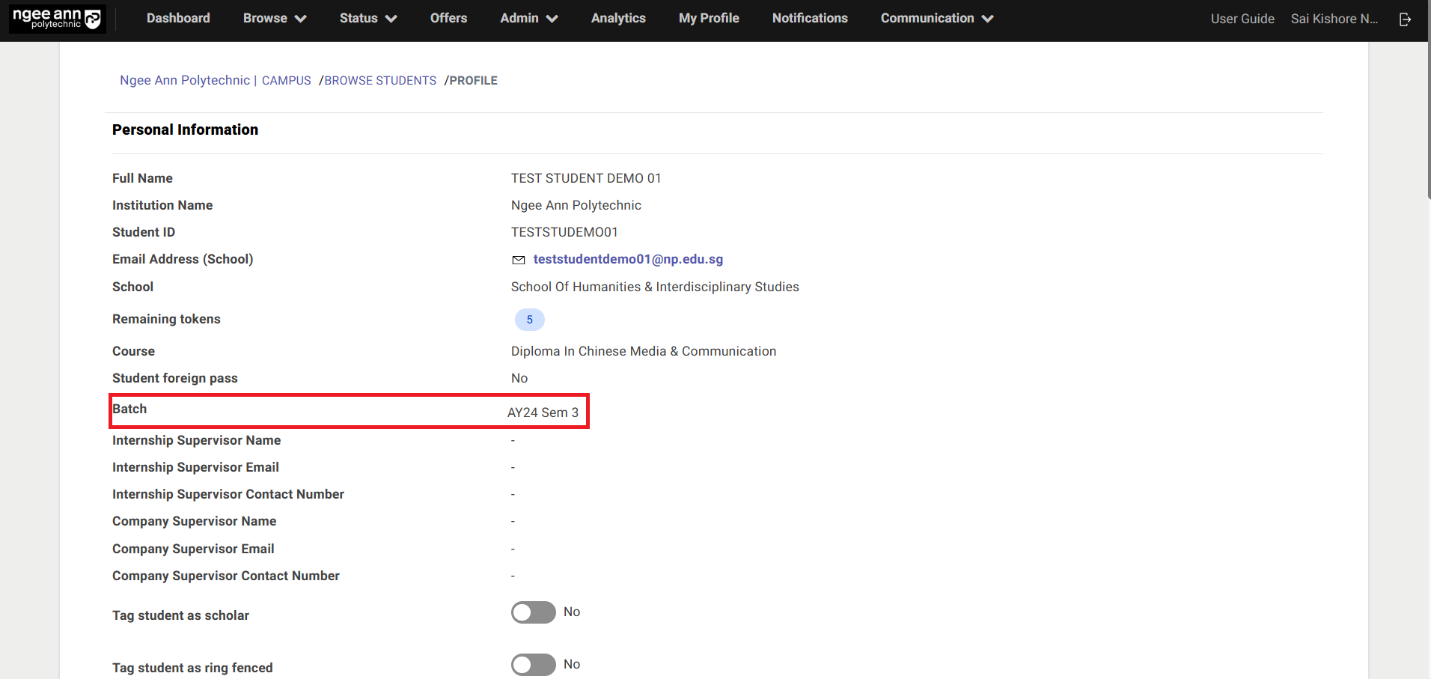The height and width of the screenshot is (679, 1431).
Task: Click the logout icon in top bar
Action: [x=1405, y=19]
